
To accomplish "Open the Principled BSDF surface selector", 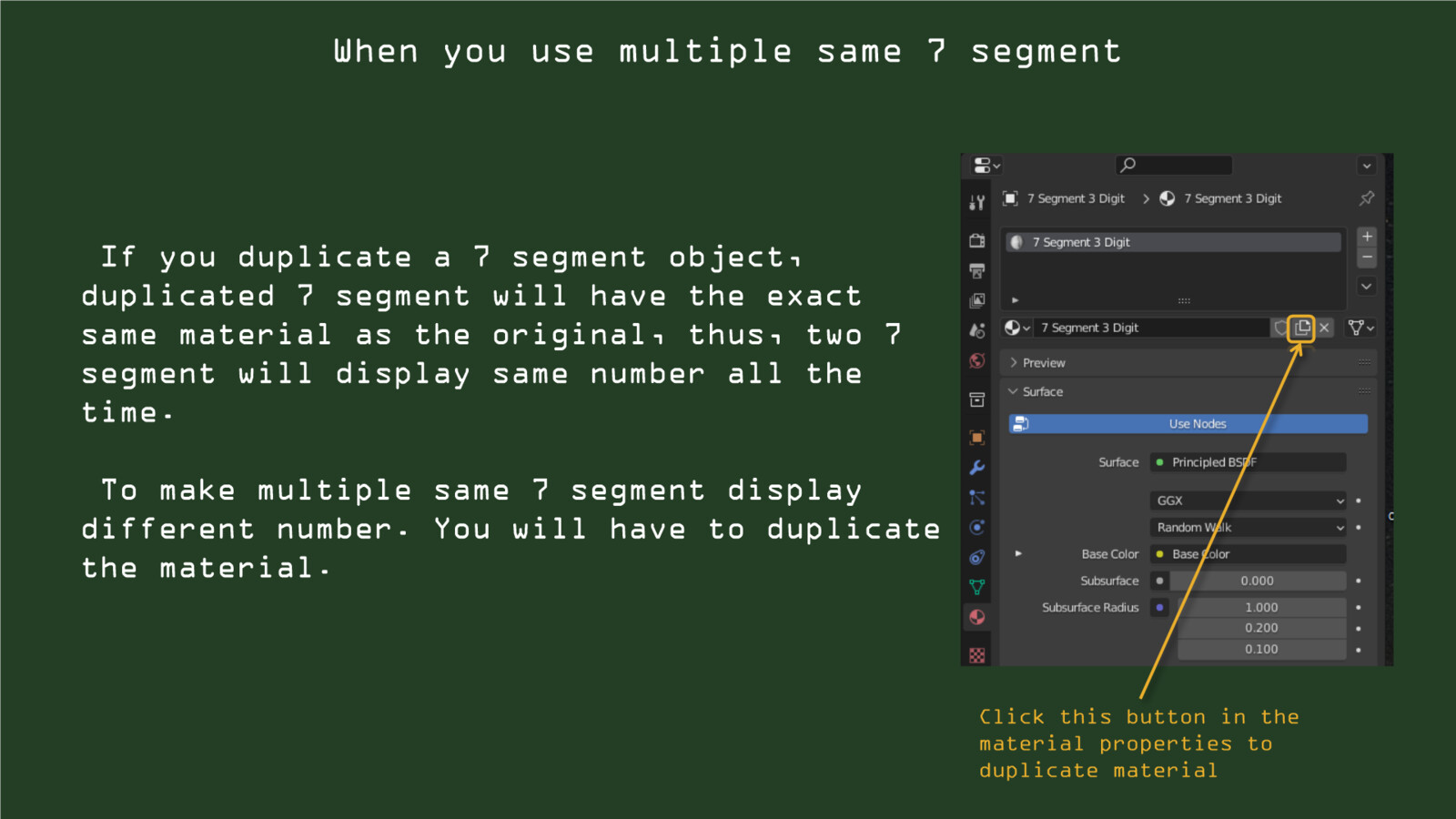I will coord(1248,462).
